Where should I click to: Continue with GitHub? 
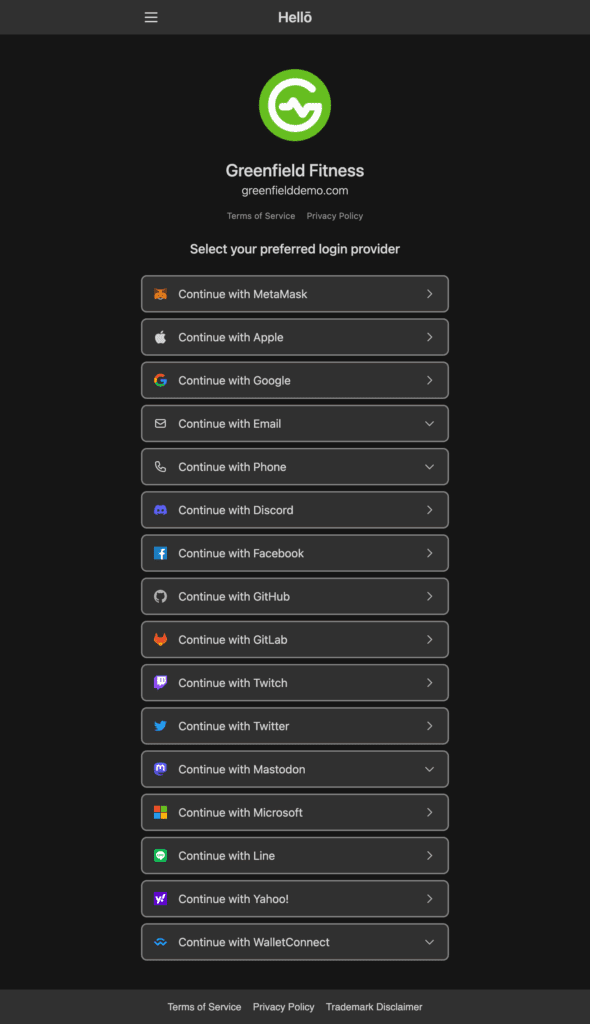(x=295, y=596)
